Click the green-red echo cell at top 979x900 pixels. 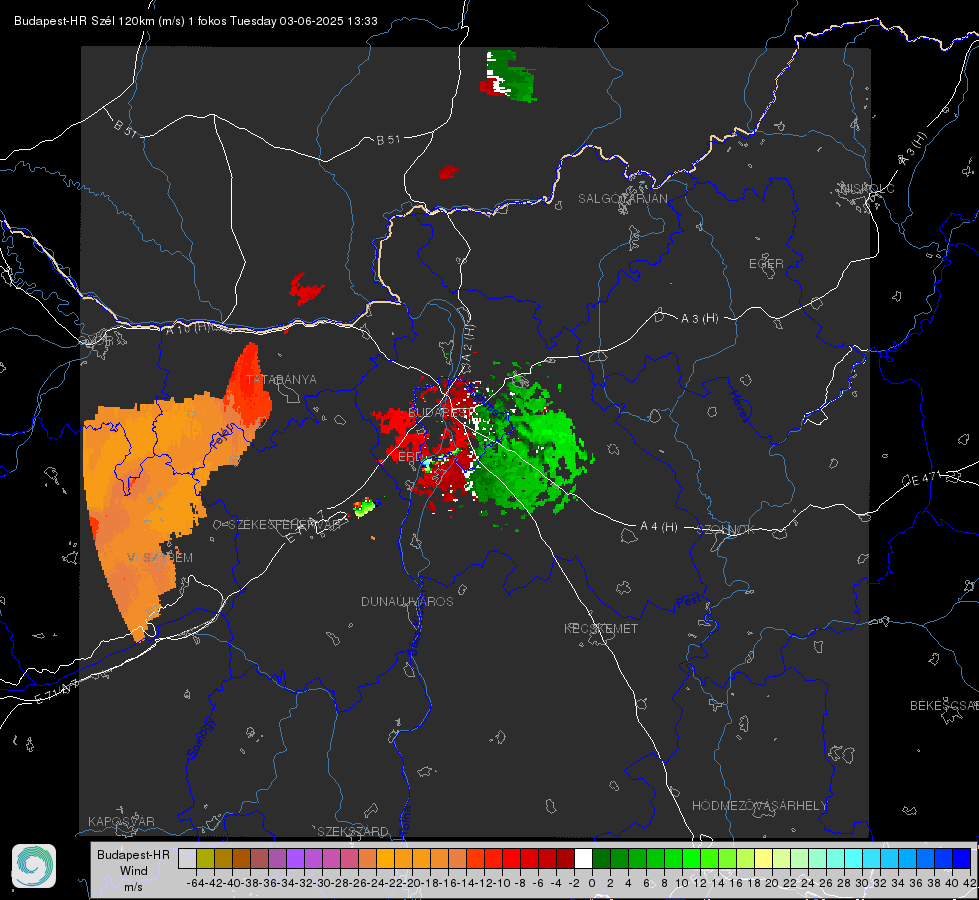pyautogui.click(x=507, y=76)
